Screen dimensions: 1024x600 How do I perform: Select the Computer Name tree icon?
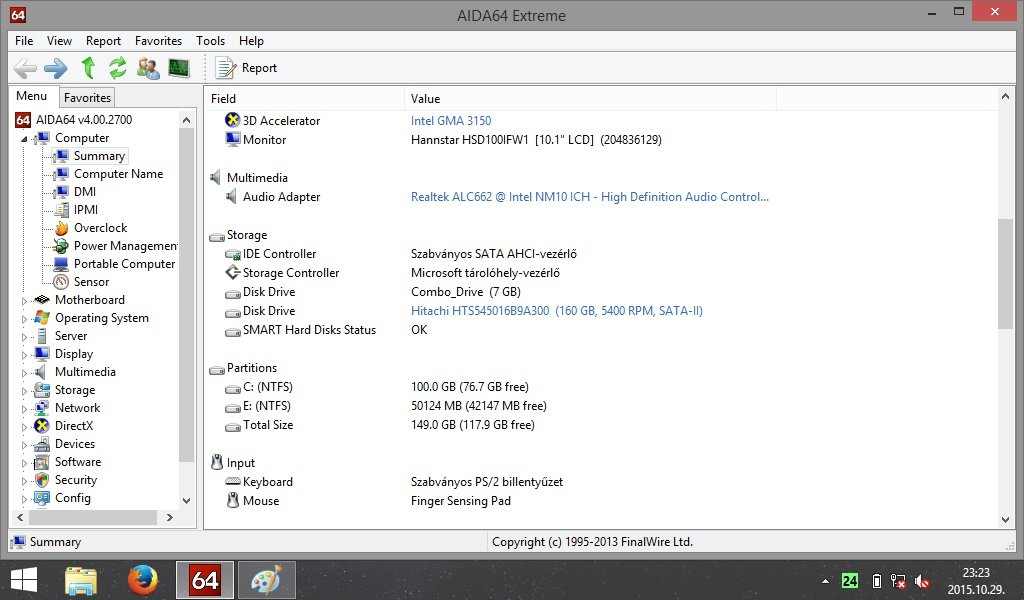61,174
